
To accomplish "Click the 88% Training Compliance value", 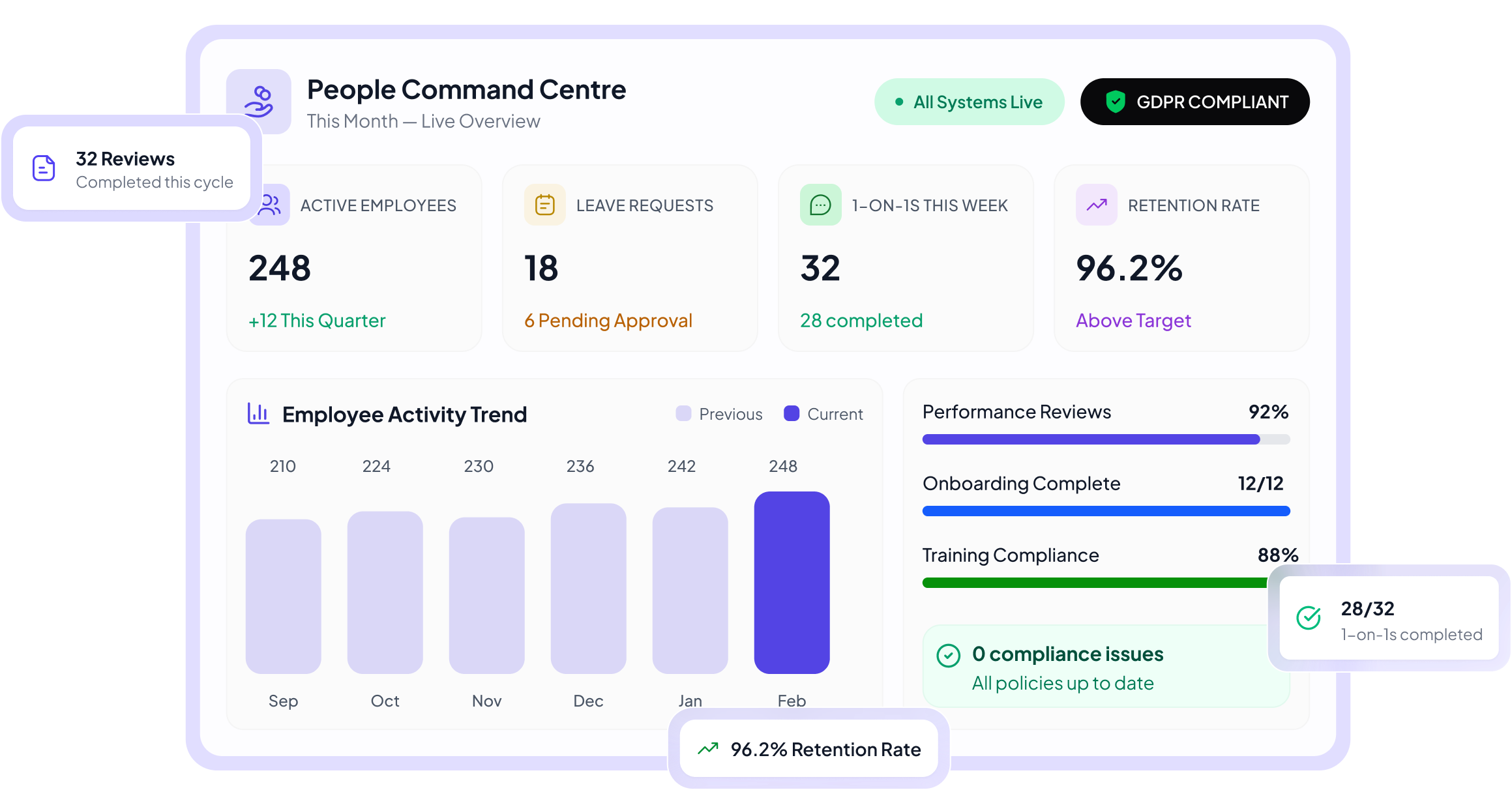I will click(x=1278, y=555).
